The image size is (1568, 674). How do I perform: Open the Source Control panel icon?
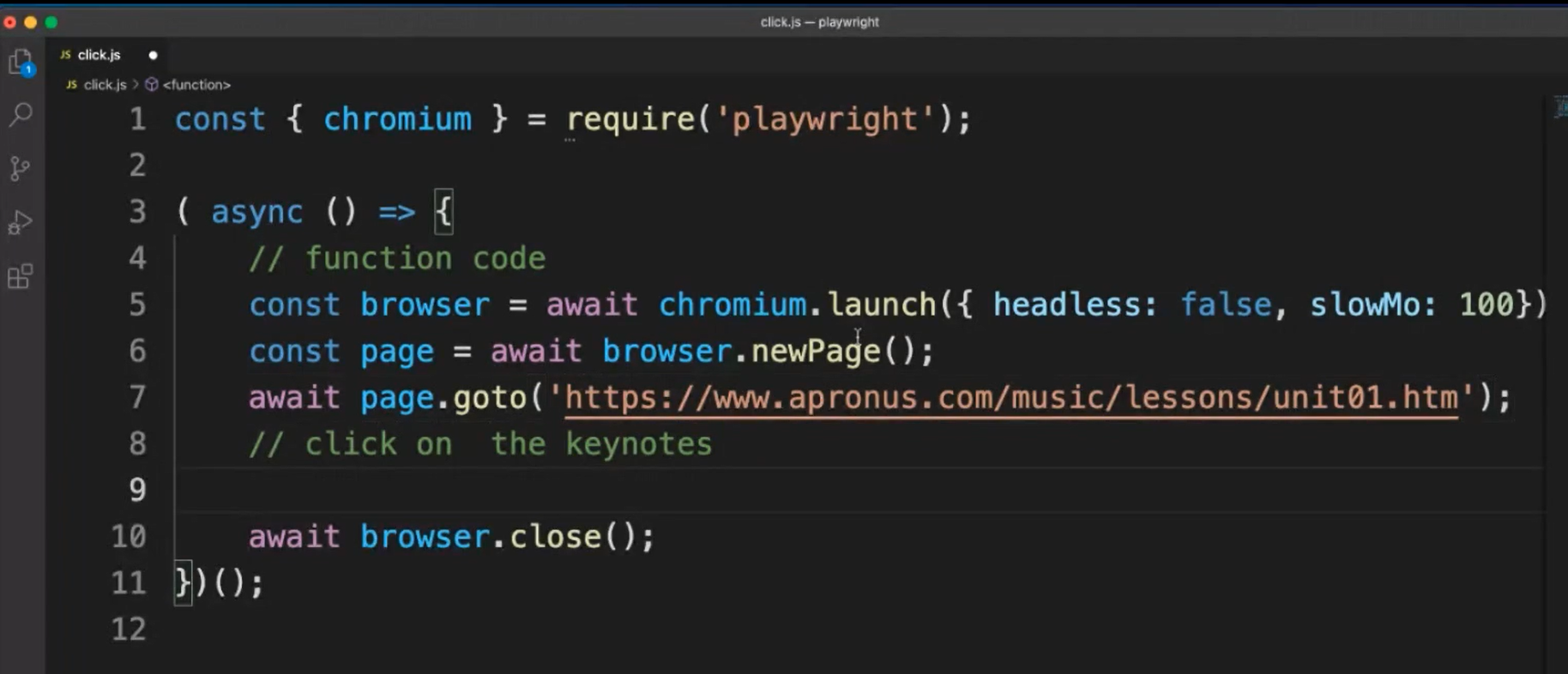[21, 168]
